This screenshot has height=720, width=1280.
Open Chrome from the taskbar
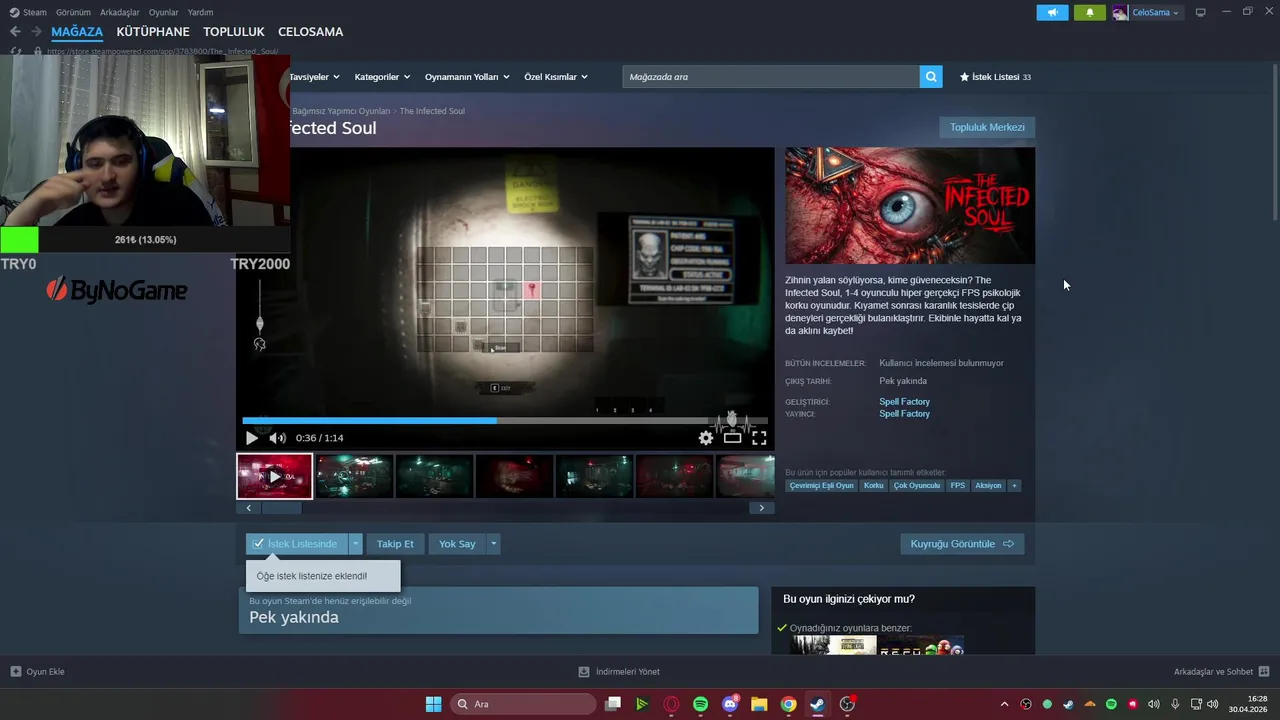pos(788,704)
